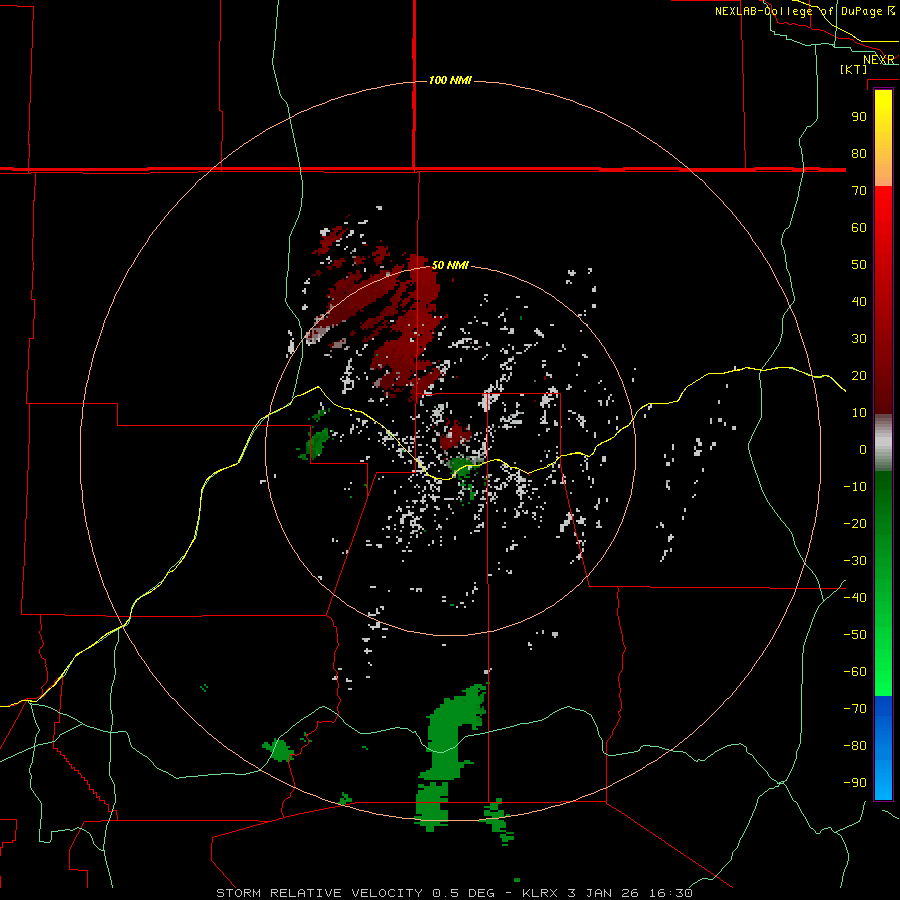
Task: Click the -30 scale label
Action: point(855,561)
